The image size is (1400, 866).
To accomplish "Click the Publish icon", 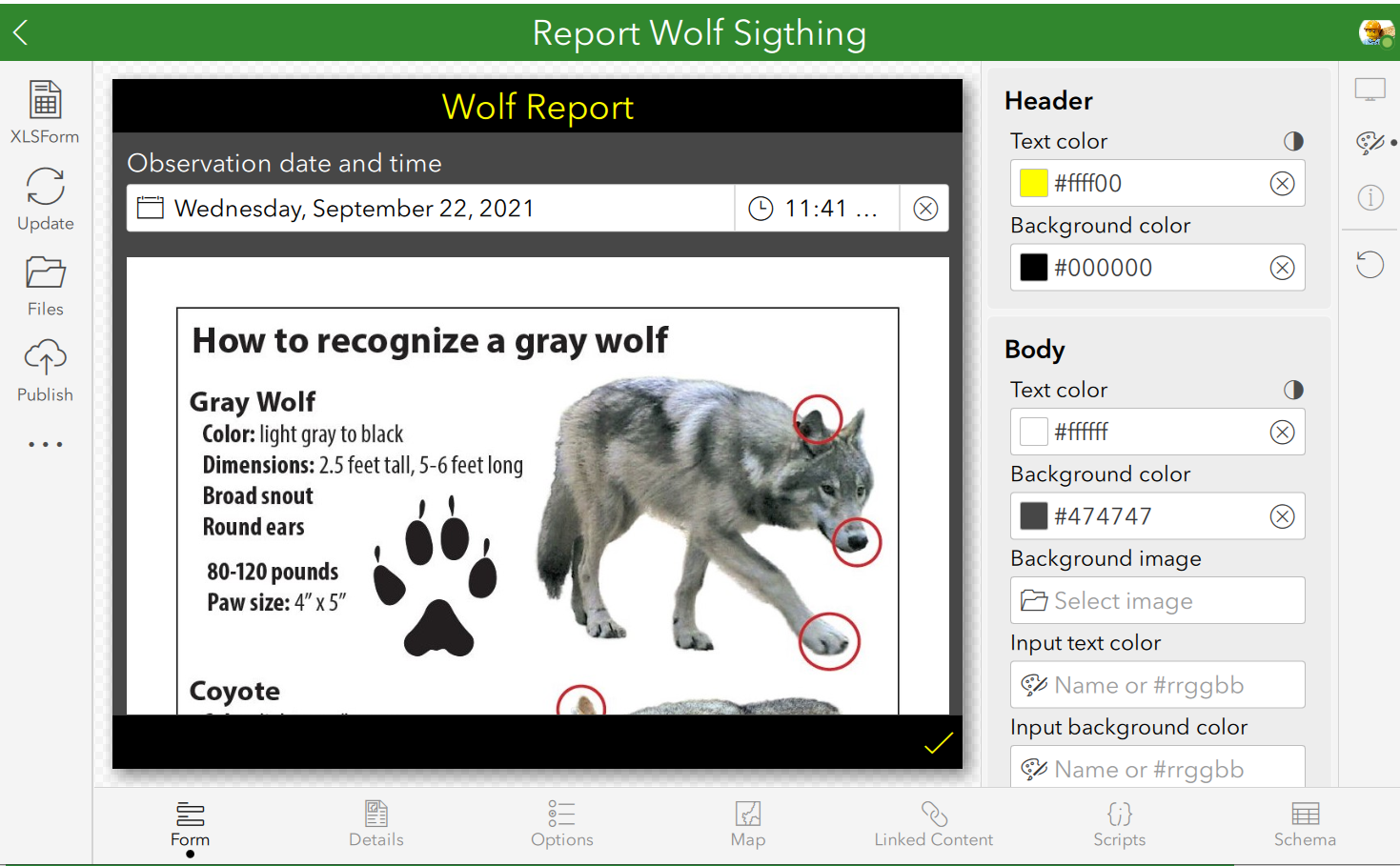I will pos(45,367).
